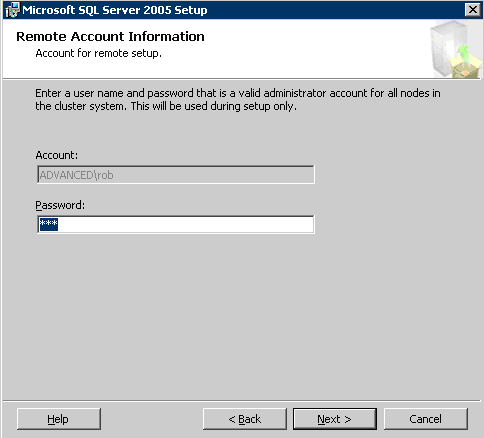The width and height of the screenshot is (484, 438).
Task: Click the 'This will be used during setup only' sentence
Action: [x=214, y=107]
